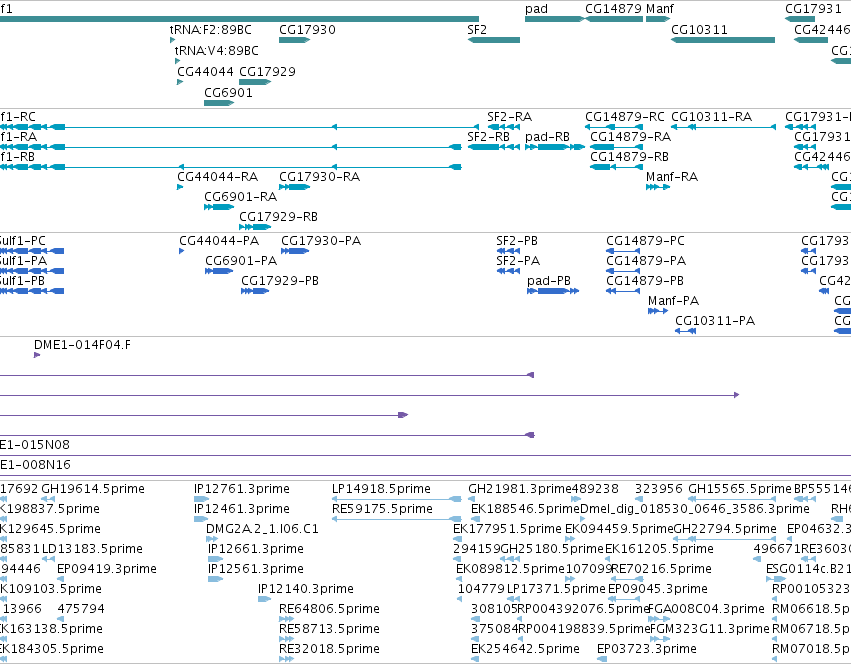Select the EP09419.3prime EST
The width and height of the screenshot is (851, 664).
61,579
